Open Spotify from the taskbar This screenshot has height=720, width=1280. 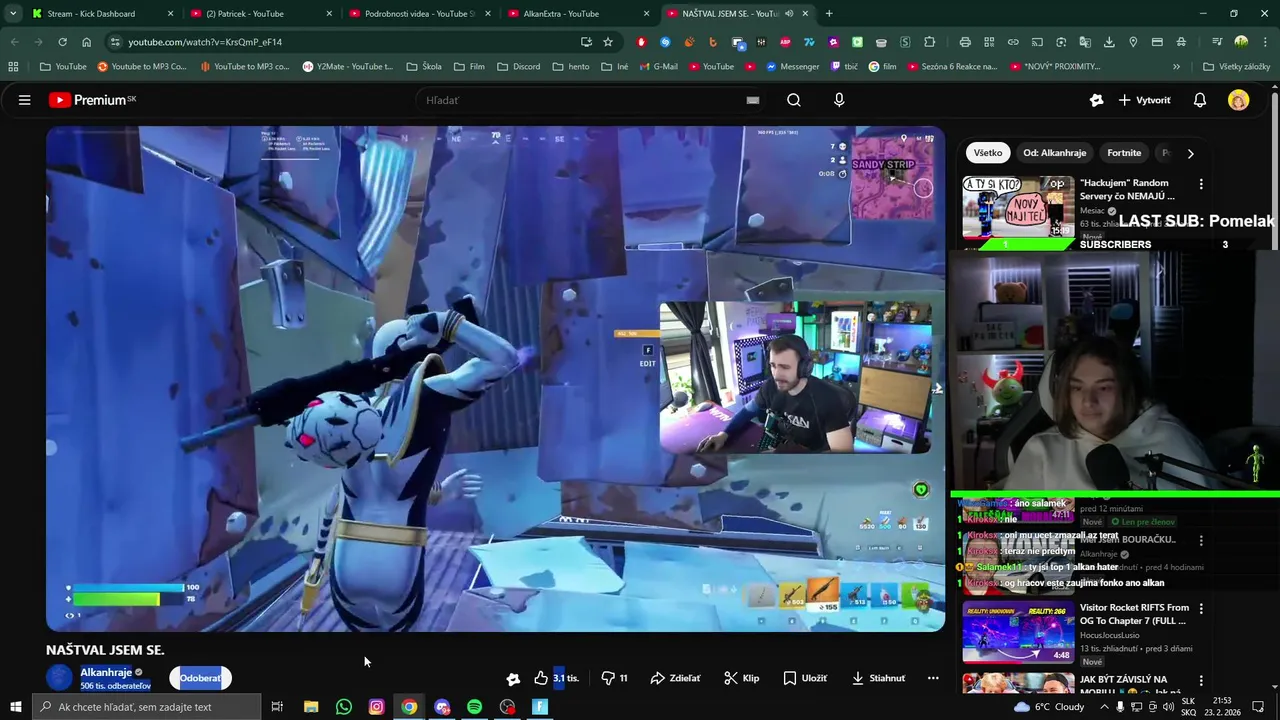click(x=475, y=707)
